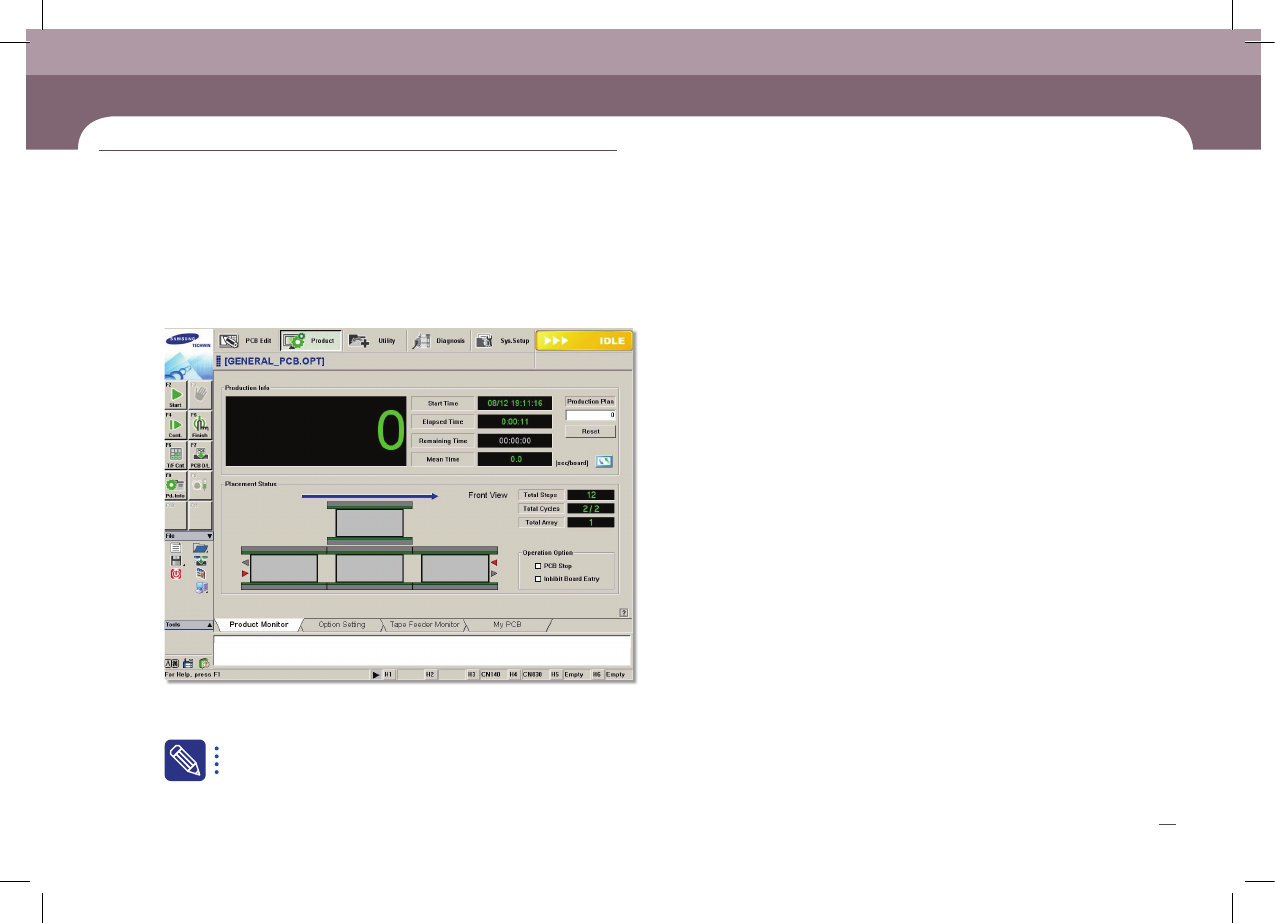Click the save floppy disk icon
Viewport: 1275px width, 923px height.
point(176,562)
